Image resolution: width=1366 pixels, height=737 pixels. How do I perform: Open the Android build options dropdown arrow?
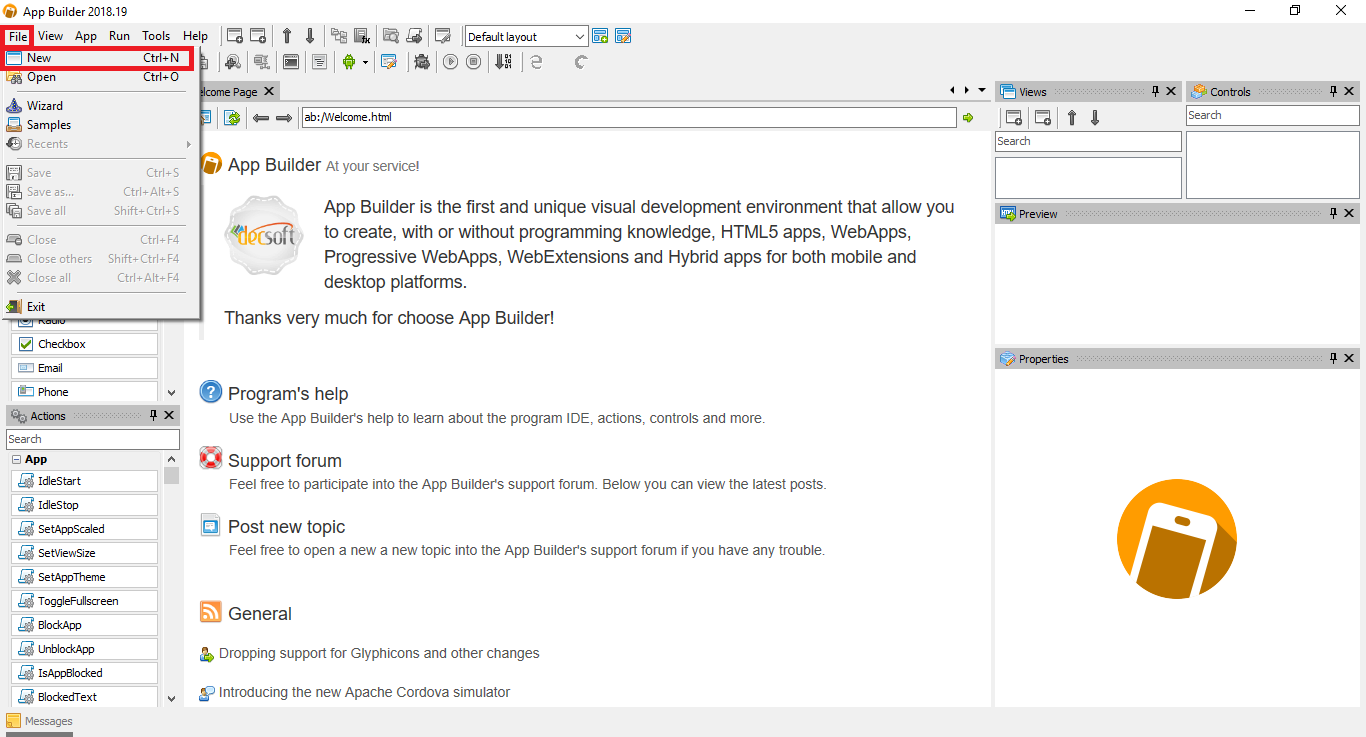(365, 61)
